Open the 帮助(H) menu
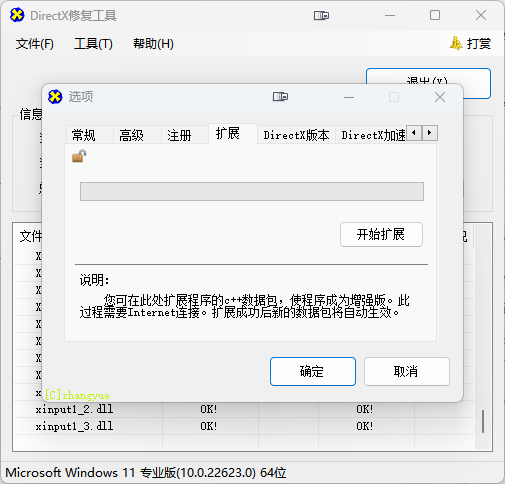The width and height of the screenshot is (505, 484). click(153, 44)
